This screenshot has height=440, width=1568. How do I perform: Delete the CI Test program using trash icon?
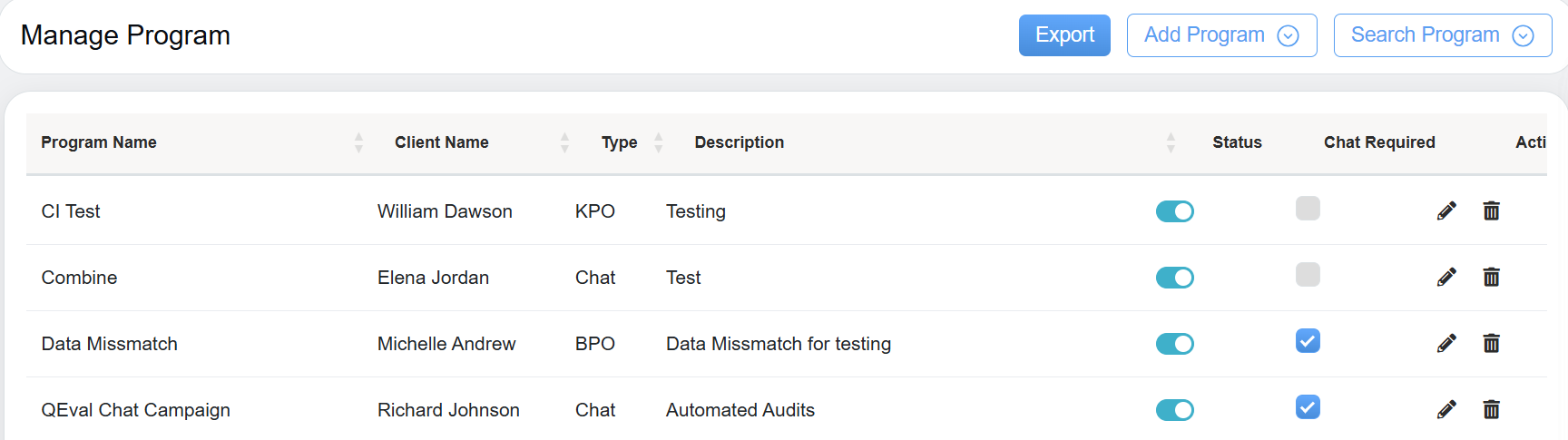point(1491,211)
